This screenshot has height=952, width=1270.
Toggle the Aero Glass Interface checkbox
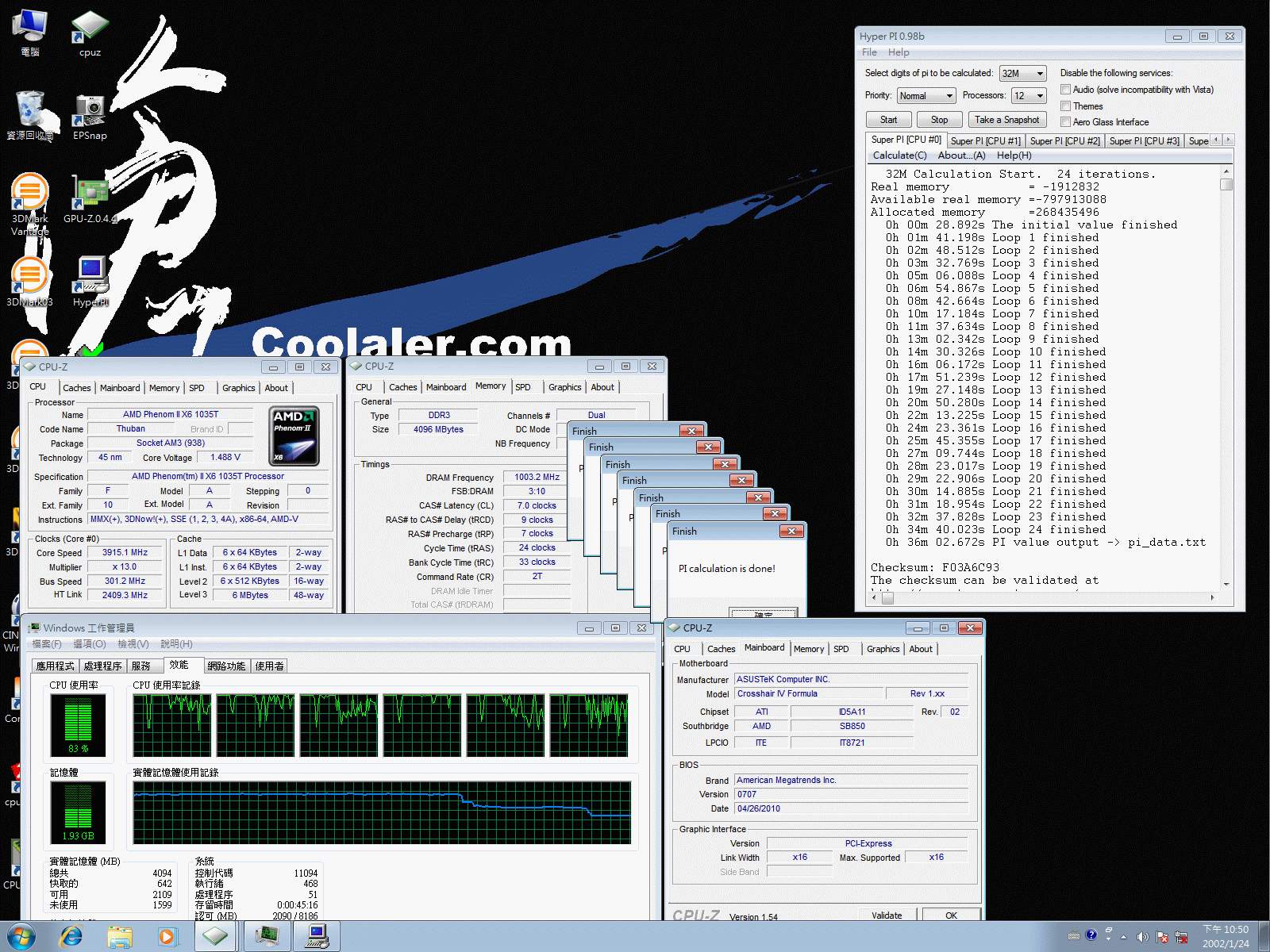(1066, 122)
